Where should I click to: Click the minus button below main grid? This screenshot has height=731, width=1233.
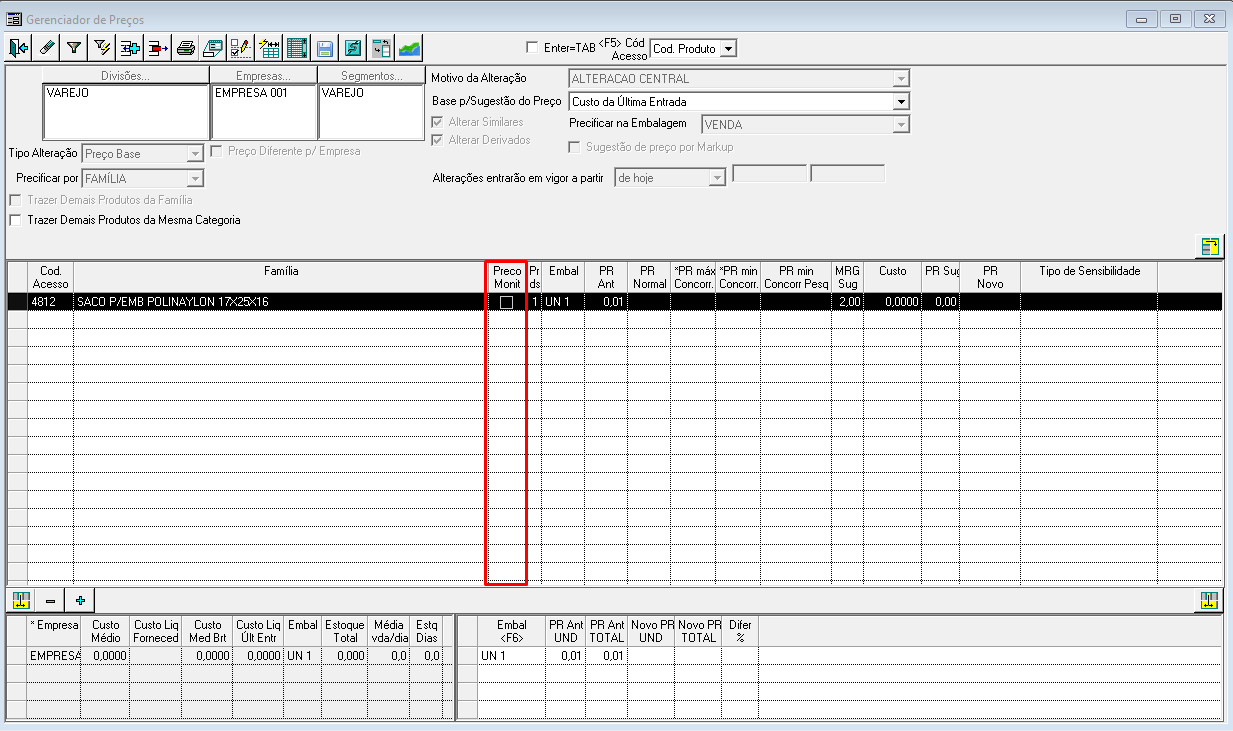(50, 600)
